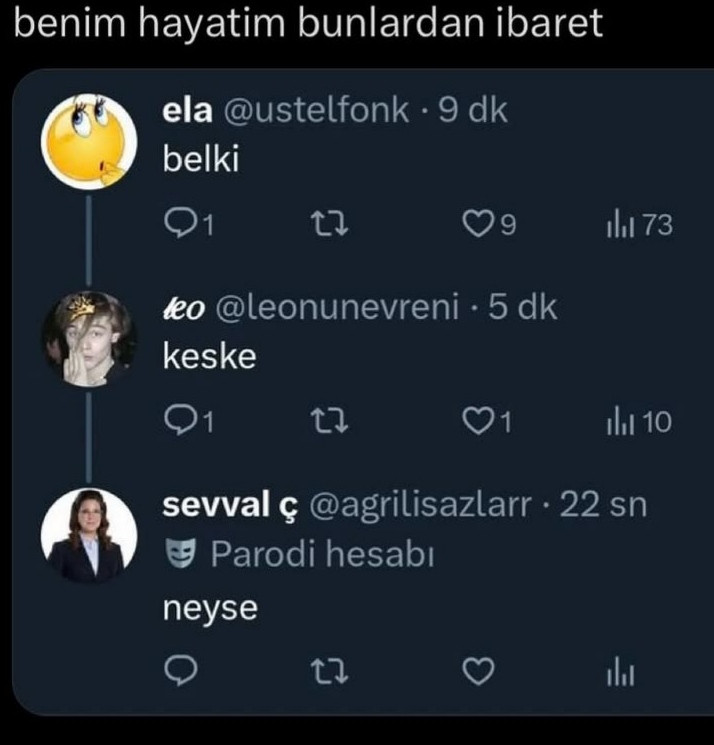The image size is (714, 745).
Task: View analytics showing 10 views
Action: click(x=638, y=423)
